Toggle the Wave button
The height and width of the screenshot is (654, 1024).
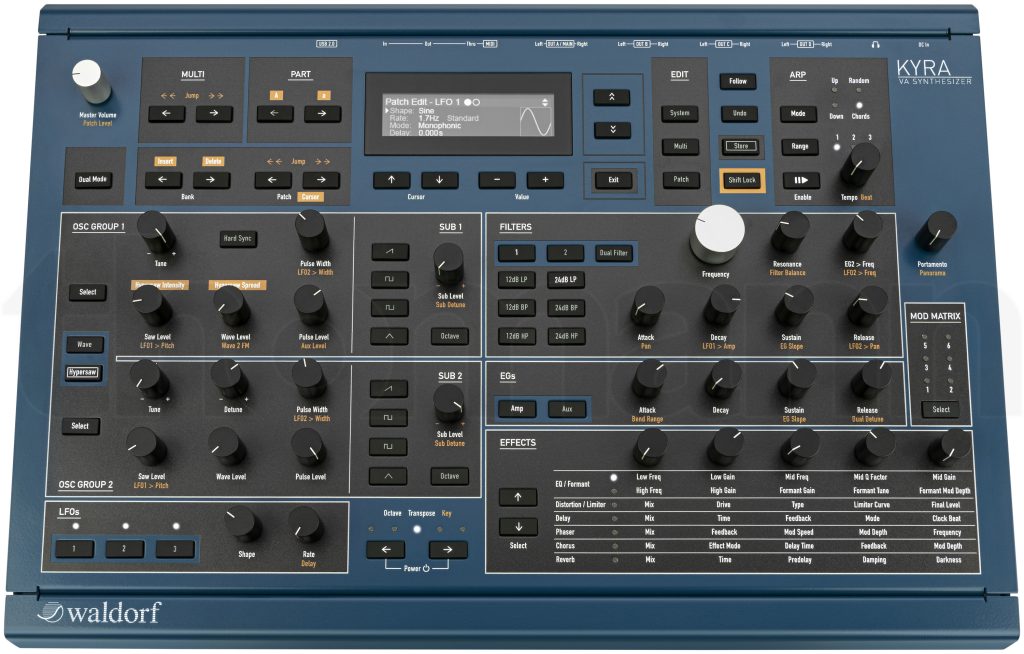pos(84,344)
